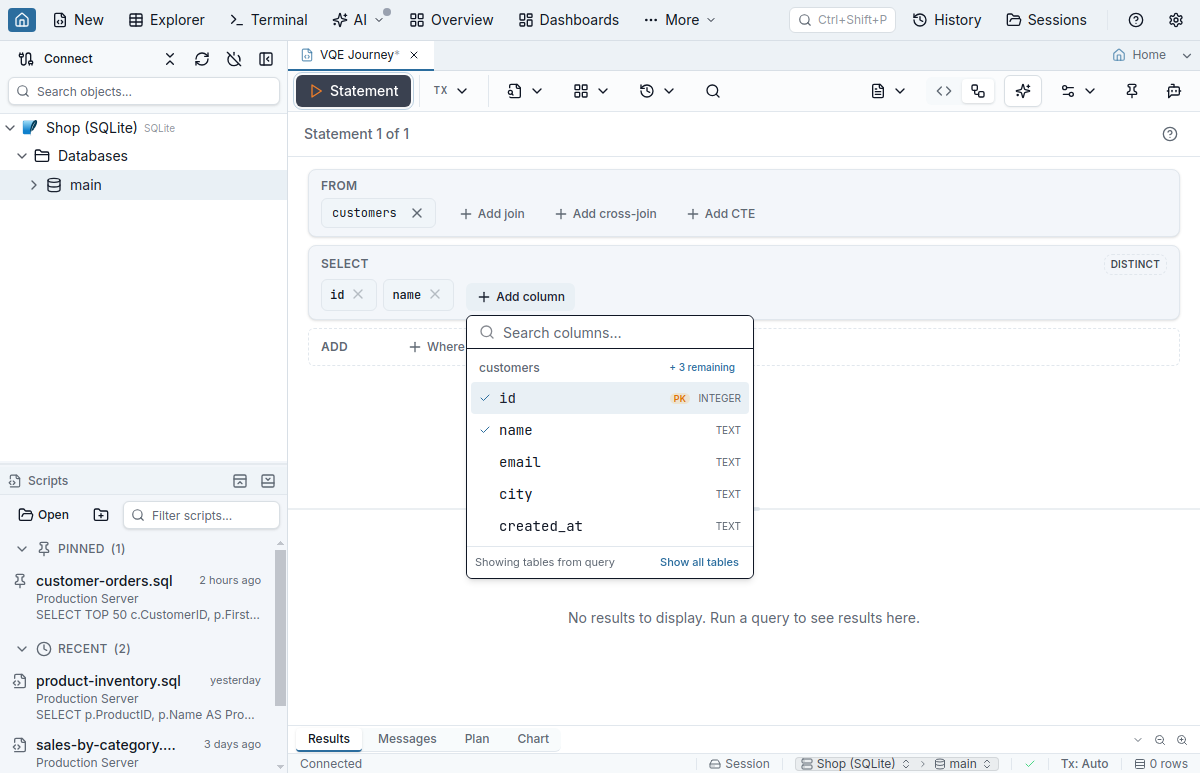
Task: Run the Statement button
Action: point(353,91)
